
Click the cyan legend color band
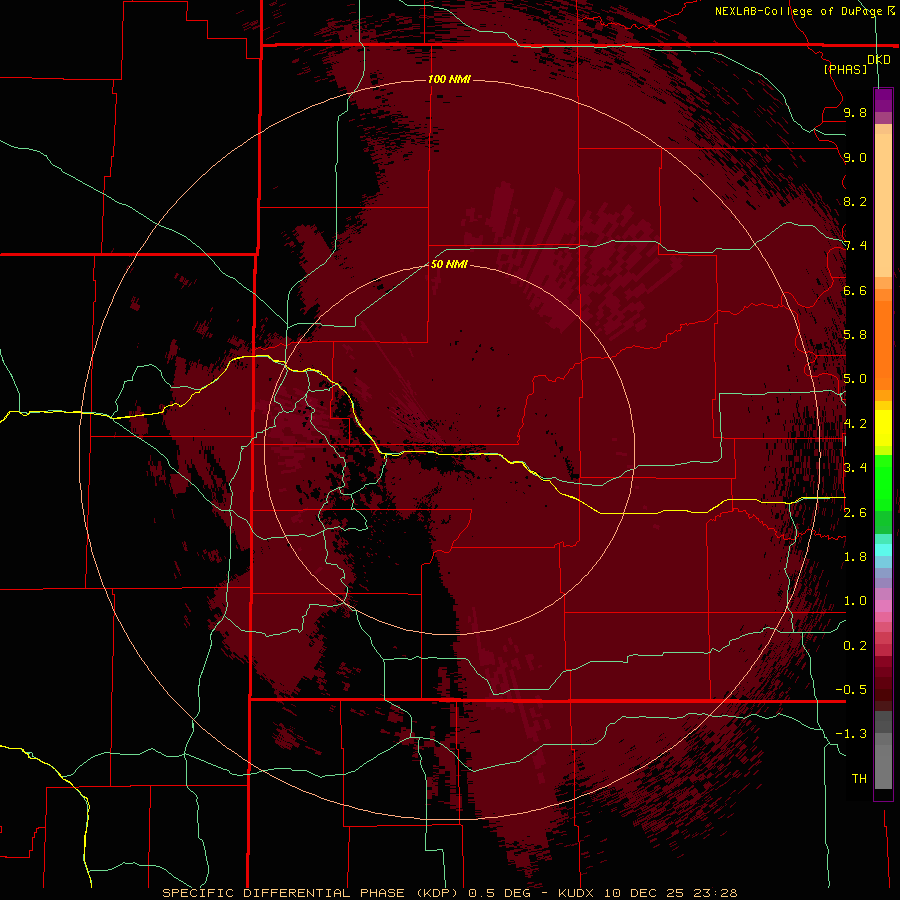(883, 550)
